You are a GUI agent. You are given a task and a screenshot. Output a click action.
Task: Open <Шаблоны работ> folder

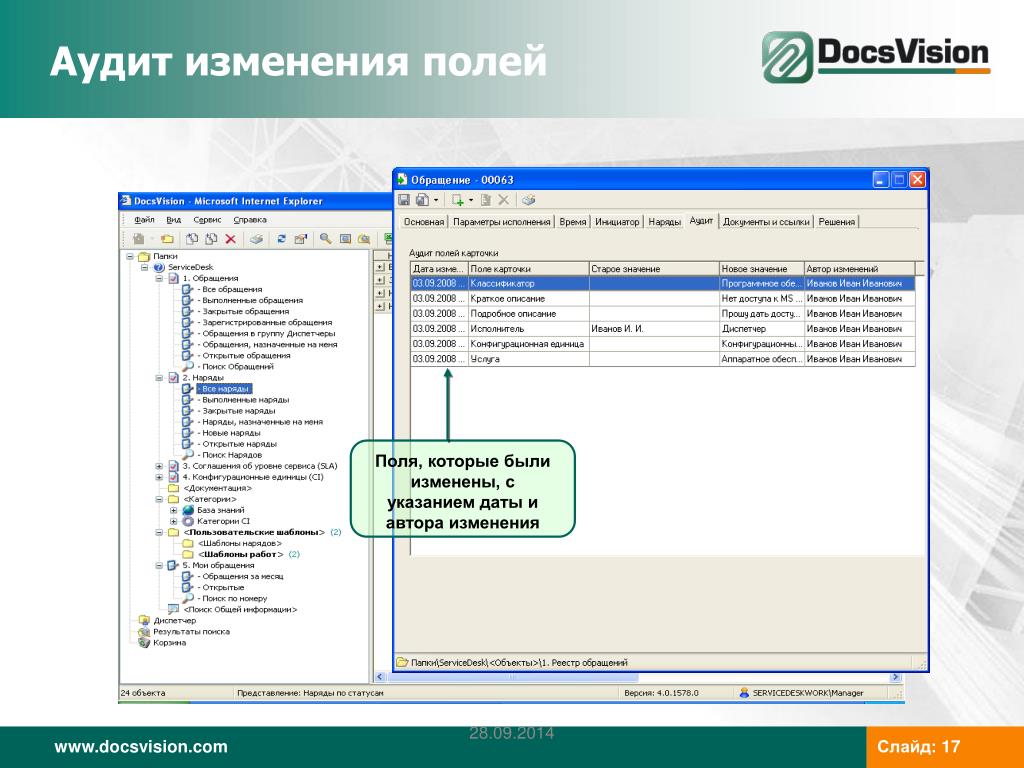(240, 554)
